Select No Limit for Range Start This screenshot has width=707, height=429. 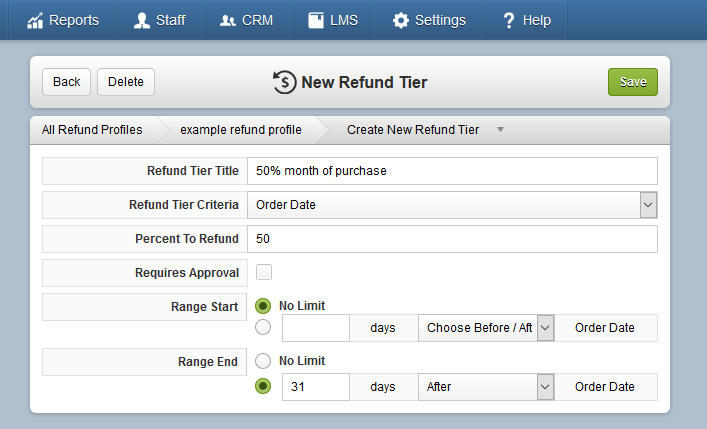(x=263, y=306)
